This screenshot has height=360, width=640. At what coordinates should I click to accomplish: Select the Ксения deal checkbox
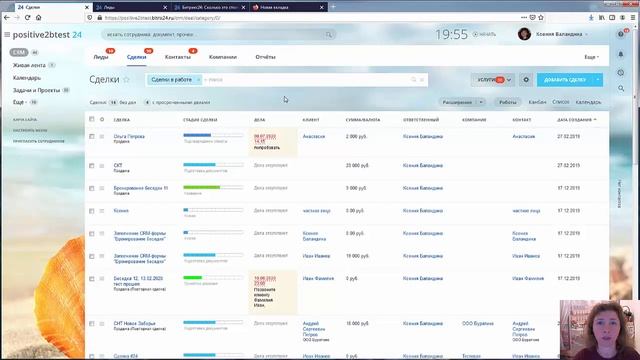pyautogui.click(x=91, y=211)
